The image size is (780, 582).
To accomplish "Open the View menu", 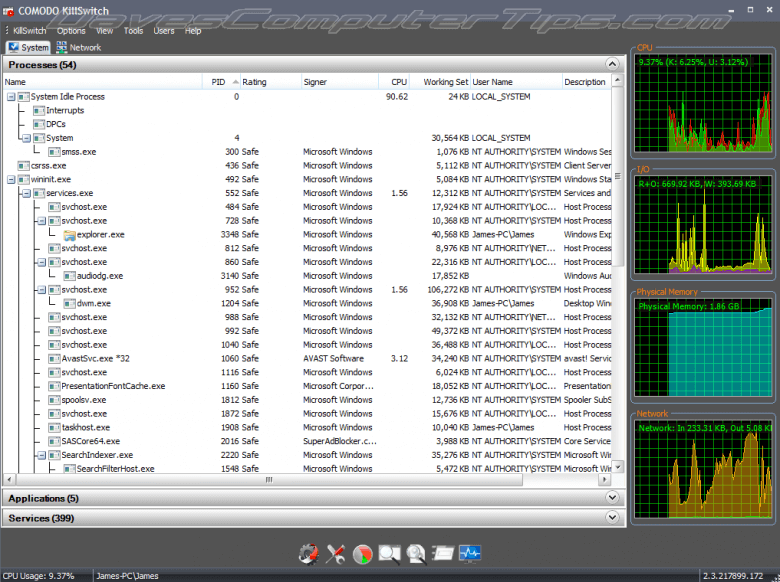I will (x=104, y=31).
